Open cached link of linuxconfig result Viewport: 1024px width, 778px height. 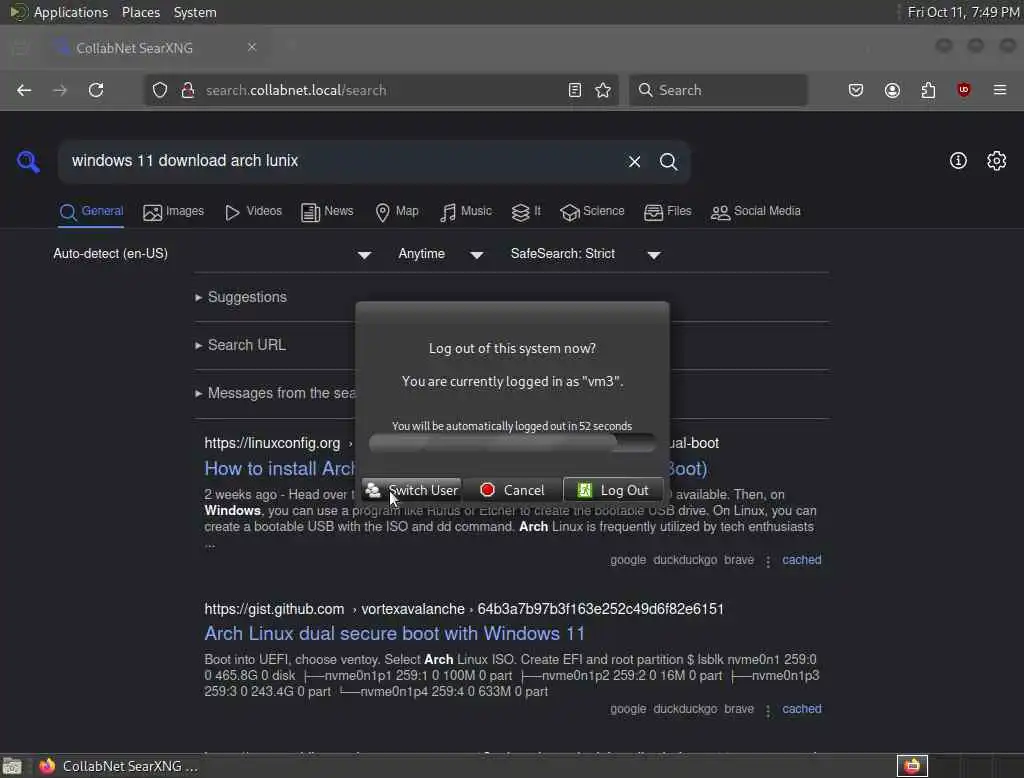point(802,560)
